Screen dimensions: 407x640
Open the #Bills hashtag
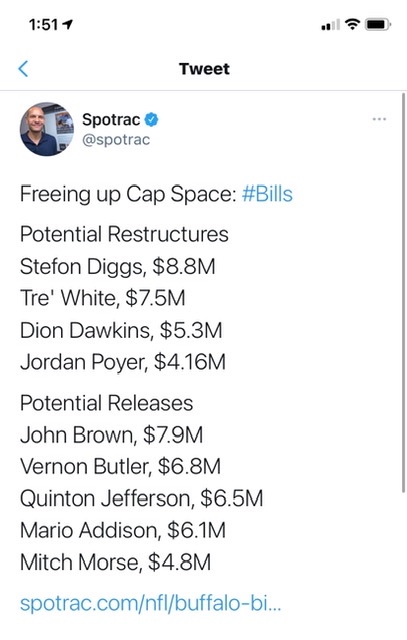267,194
